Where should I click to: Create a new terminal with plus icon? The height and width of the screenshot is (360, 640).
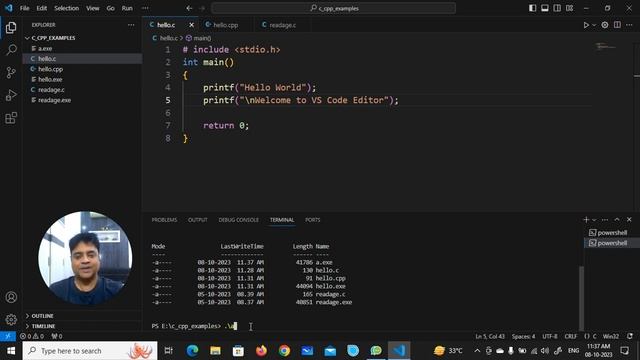[586, 220]
